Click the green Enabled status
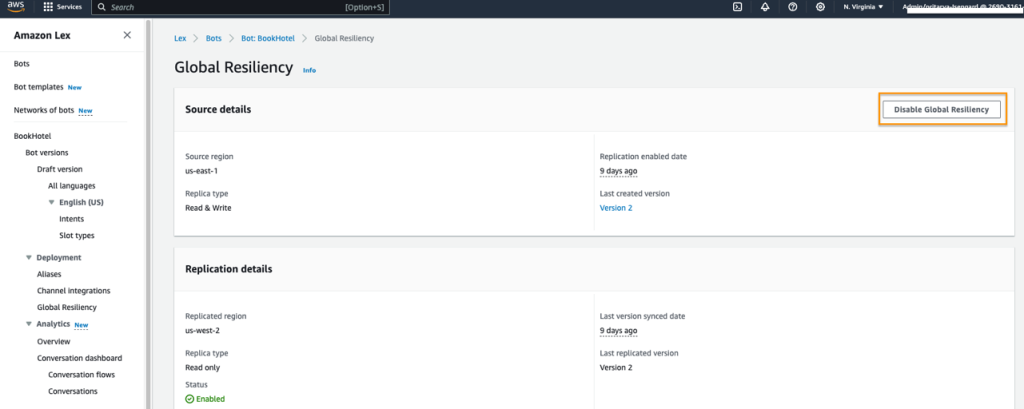 click(205, 399)
